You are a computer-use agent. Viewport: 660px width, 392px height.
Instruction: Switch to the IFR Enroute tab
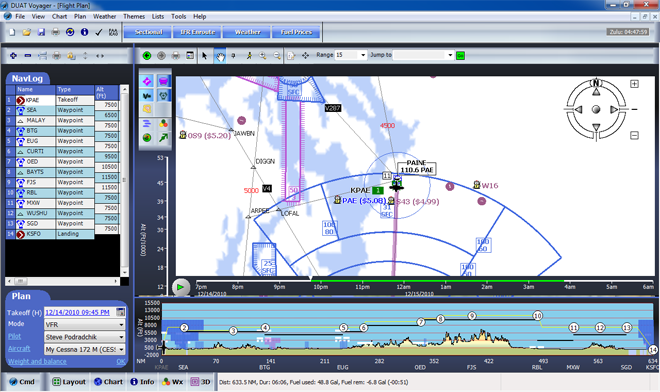pos(197,32)
